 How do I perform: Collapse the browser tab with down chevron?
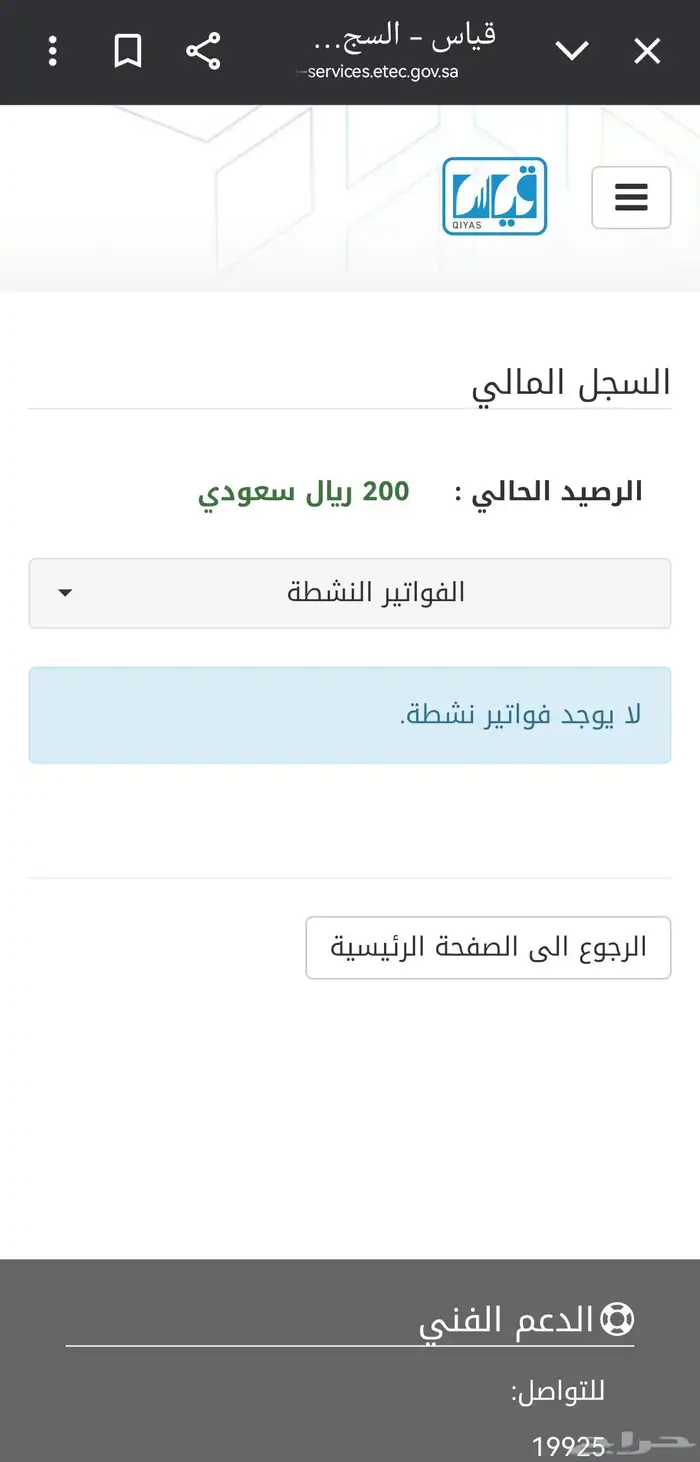(x=572, y=51)
